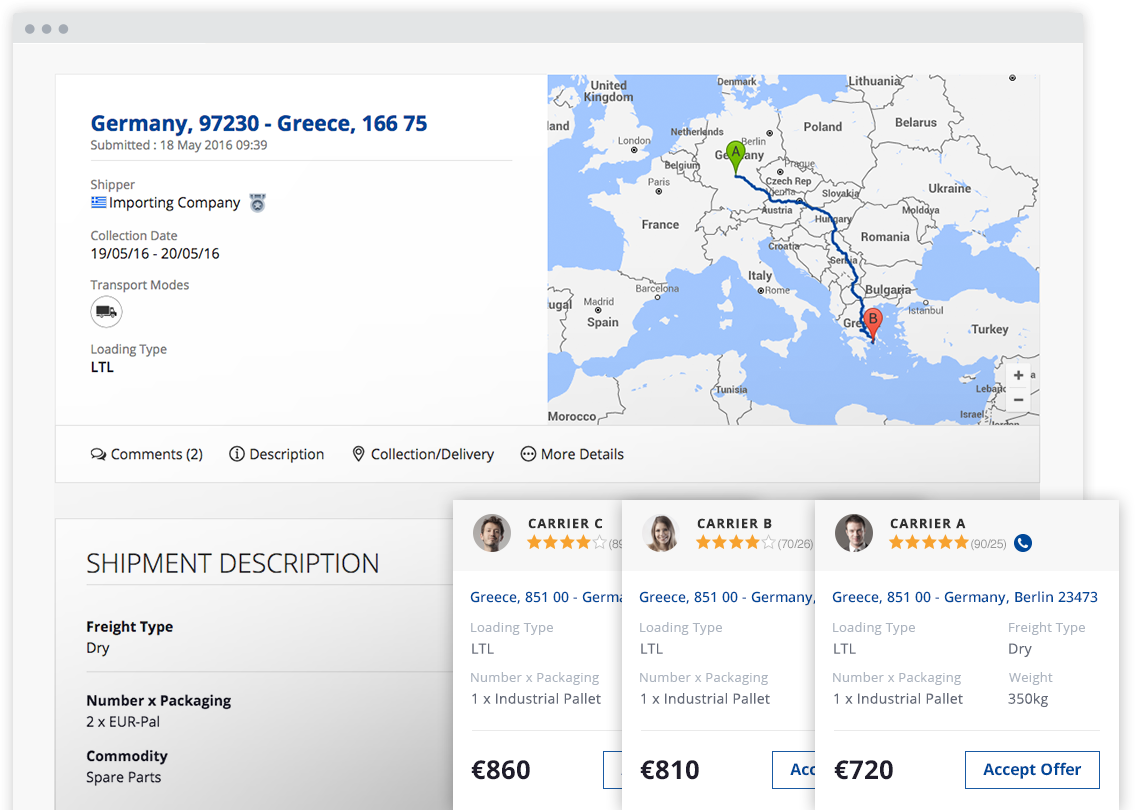The width and height of the screenshot is (1135, 810).
Task: View Carrier B profile photo
Action: pyautogui.click(x=661, y=533)
